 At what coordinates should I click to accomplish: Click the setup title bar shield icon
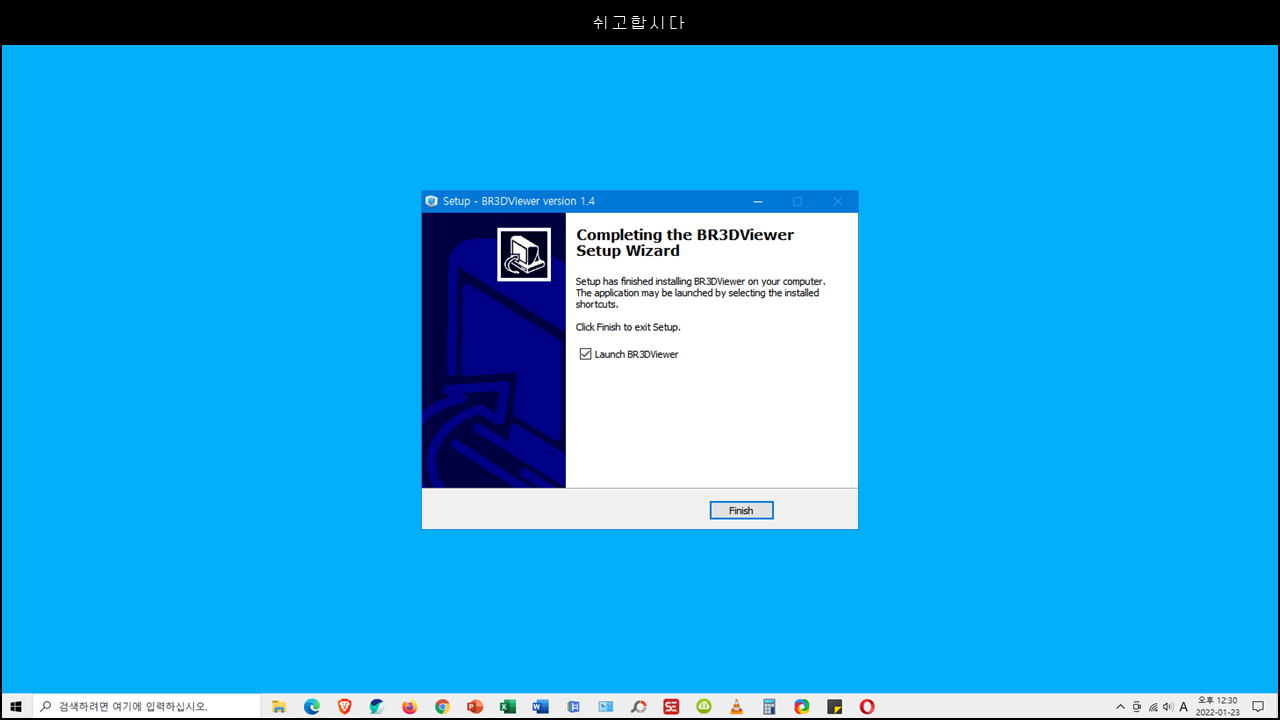[x=431, y=201]
